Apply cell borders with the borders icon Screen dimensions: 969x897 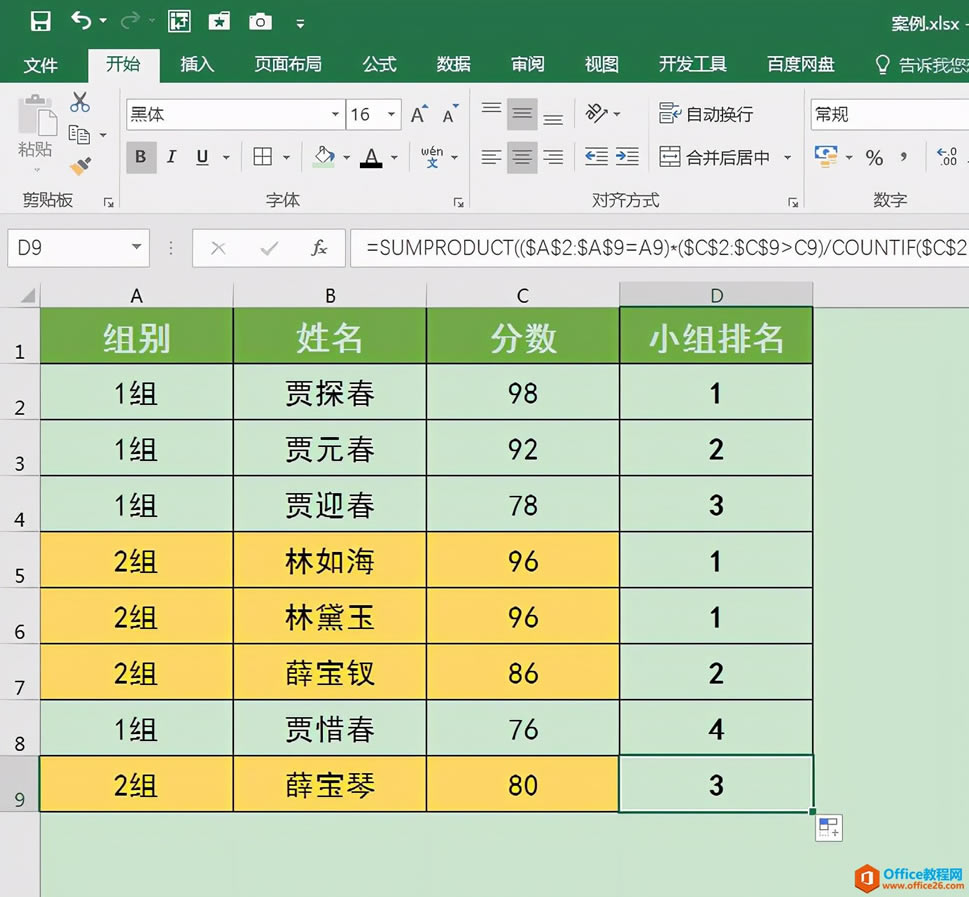(x=263, y=157)
